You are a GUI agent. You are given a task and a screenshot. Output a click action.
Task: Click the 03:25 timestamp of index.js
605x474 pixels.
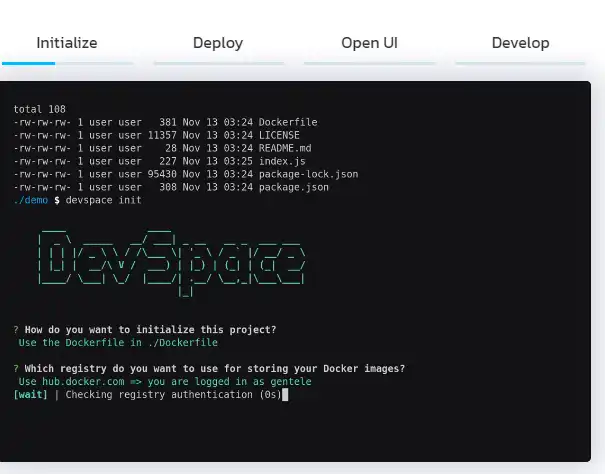(238, 161)
